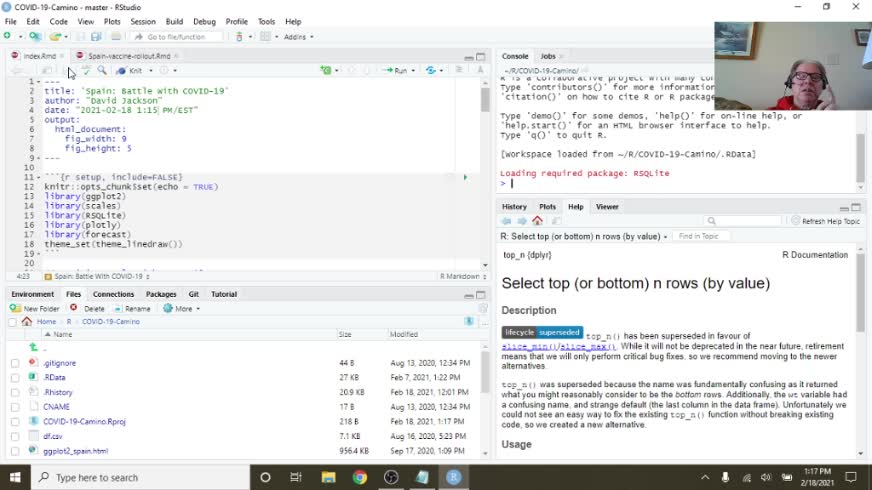This screenshot has width=872, height=490.
Task: Switch to the Viewer tab
Action: pyautogui.click(x=607, y=207)
